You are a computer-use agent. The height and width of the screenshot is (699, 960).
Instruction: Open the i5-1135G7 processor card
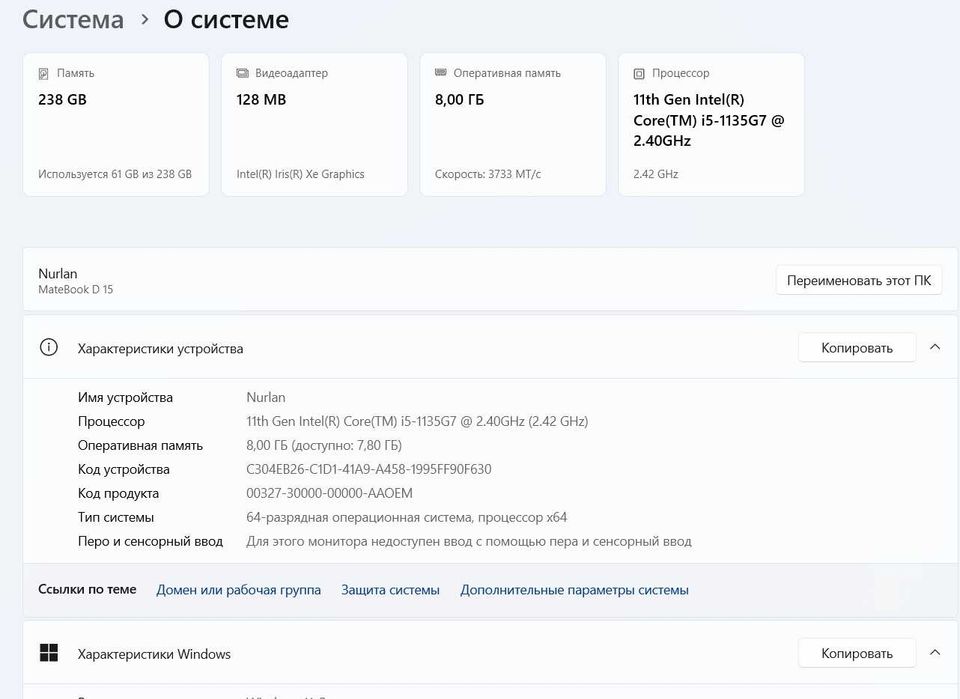(711, 125)
